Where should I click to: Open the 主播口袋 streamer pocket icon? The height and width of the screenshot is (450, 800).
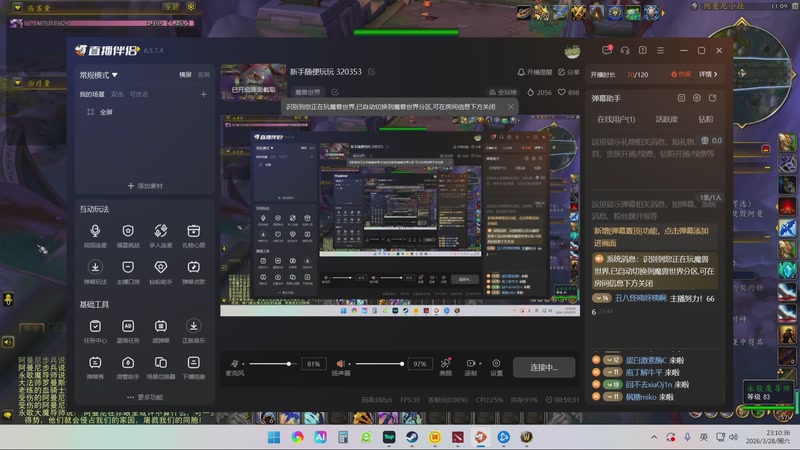[x=128, y=272]
